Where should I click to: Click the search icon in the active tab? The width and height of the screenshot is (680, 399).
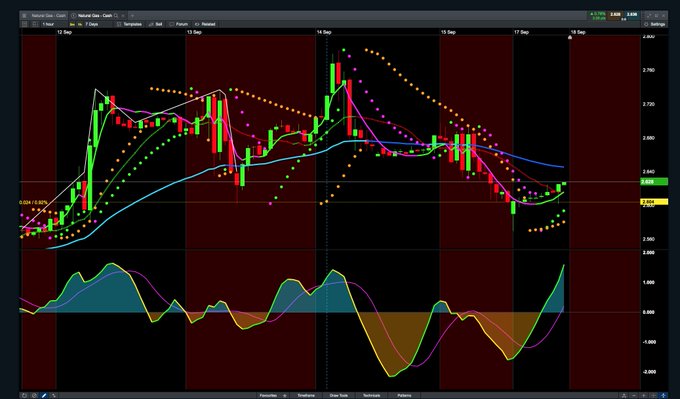tap(115, 15)
